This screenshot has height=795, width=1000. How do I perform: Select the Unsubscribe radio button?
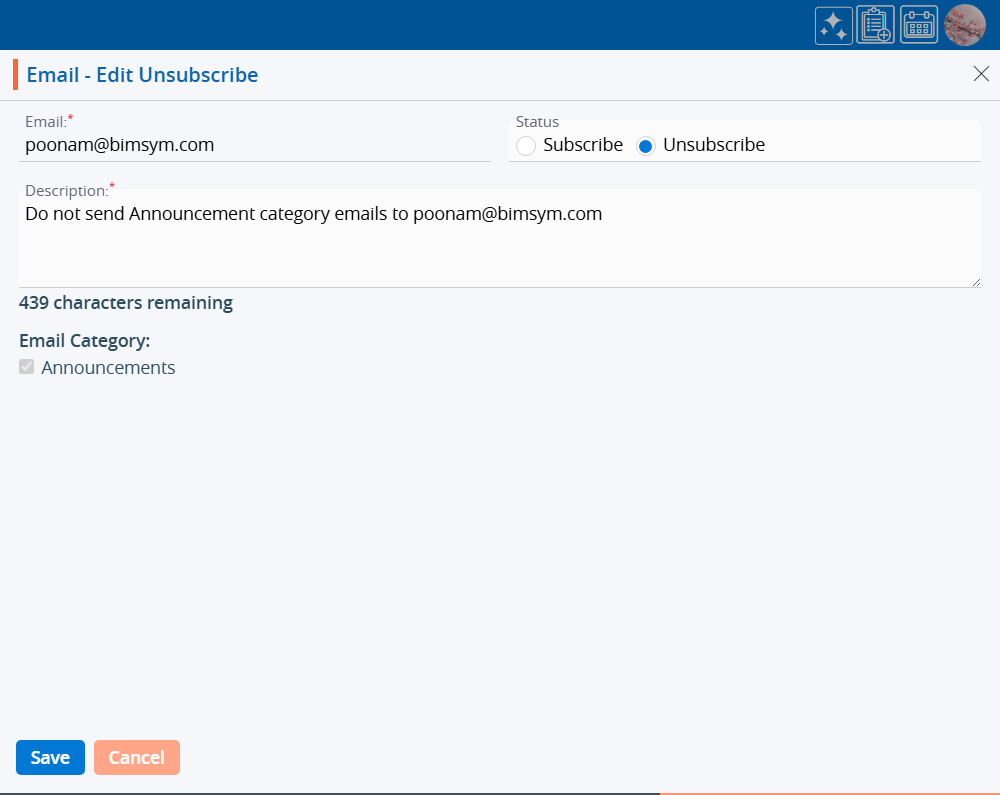point(646,146)
